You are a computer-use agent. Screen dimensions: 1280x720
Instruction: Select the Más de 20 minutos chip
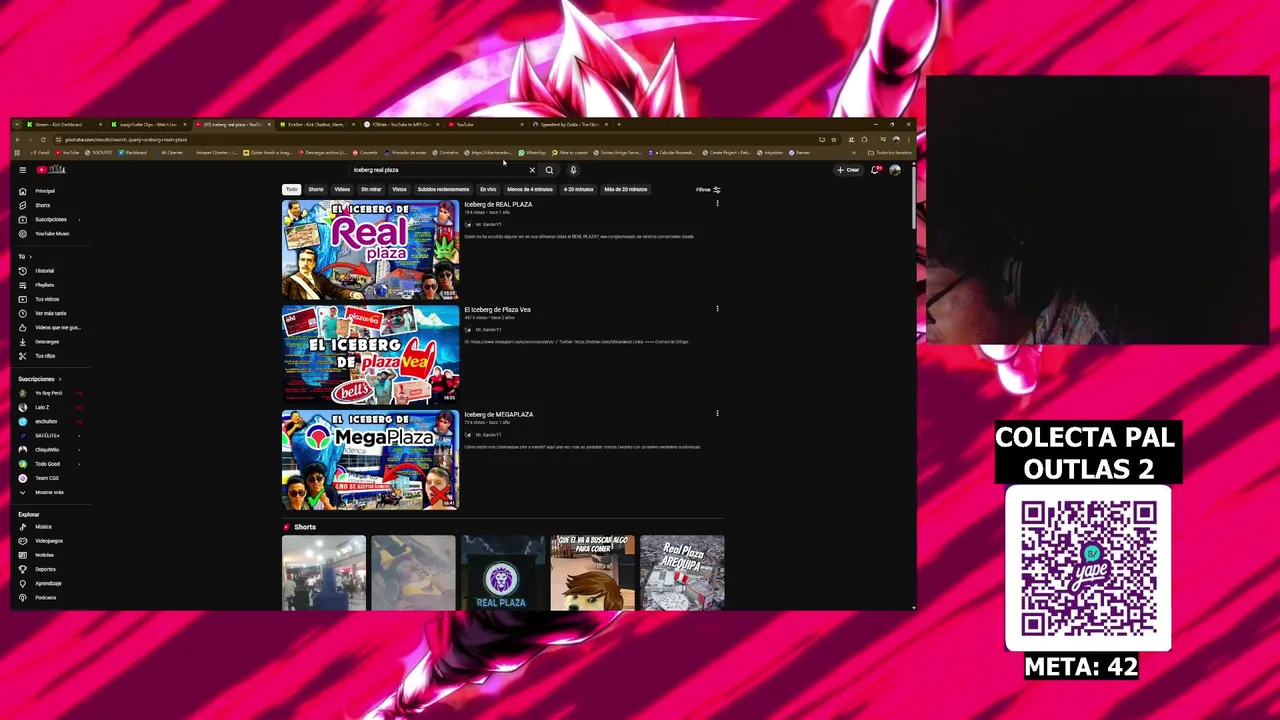626,189
